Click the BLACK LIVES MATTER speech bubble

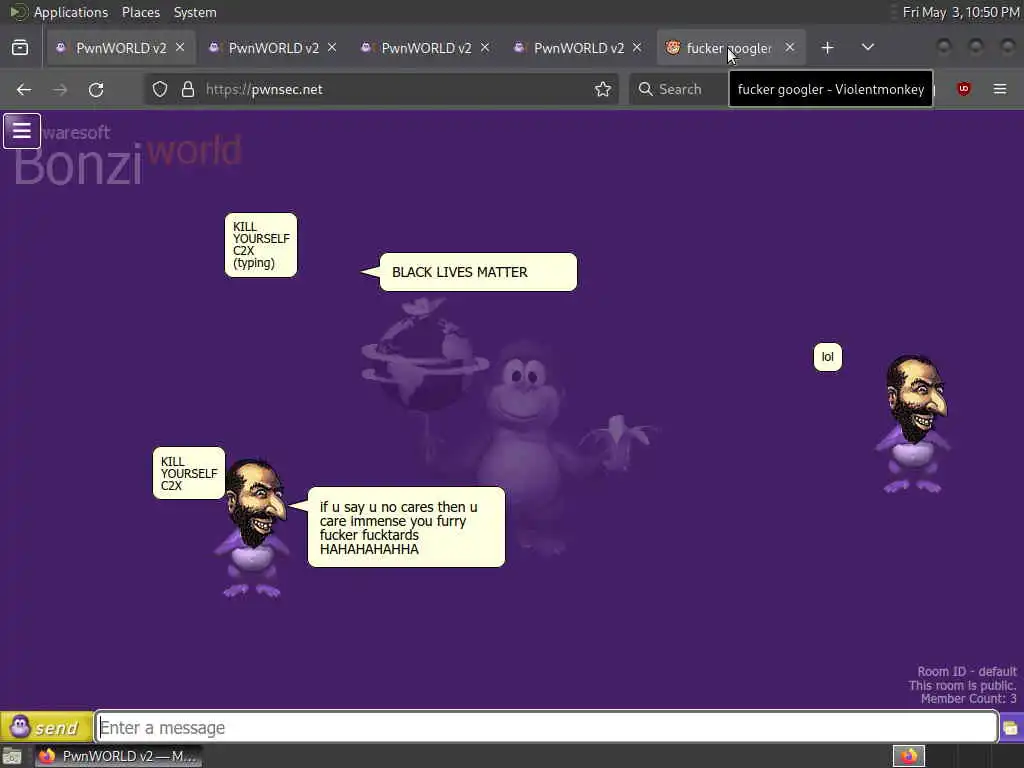(x=478, y=272)
